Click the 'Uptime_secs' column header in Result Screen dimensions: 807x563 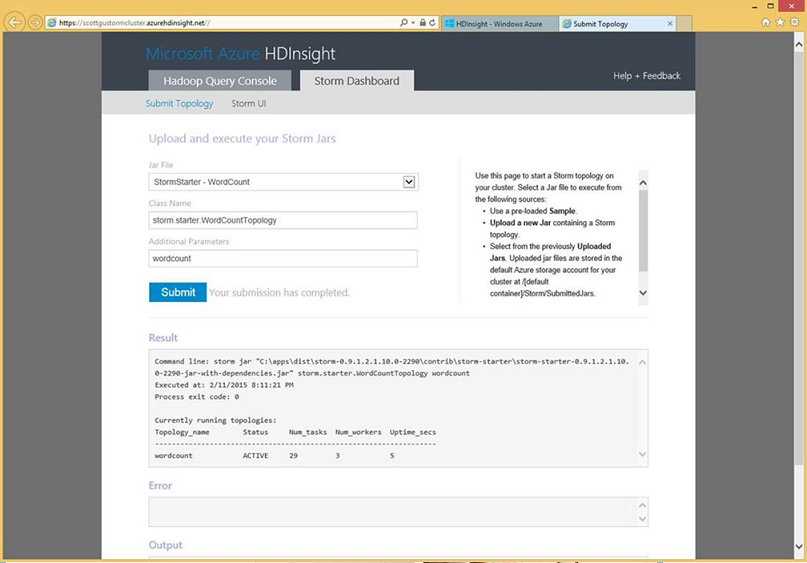click(x=413, y=432)
